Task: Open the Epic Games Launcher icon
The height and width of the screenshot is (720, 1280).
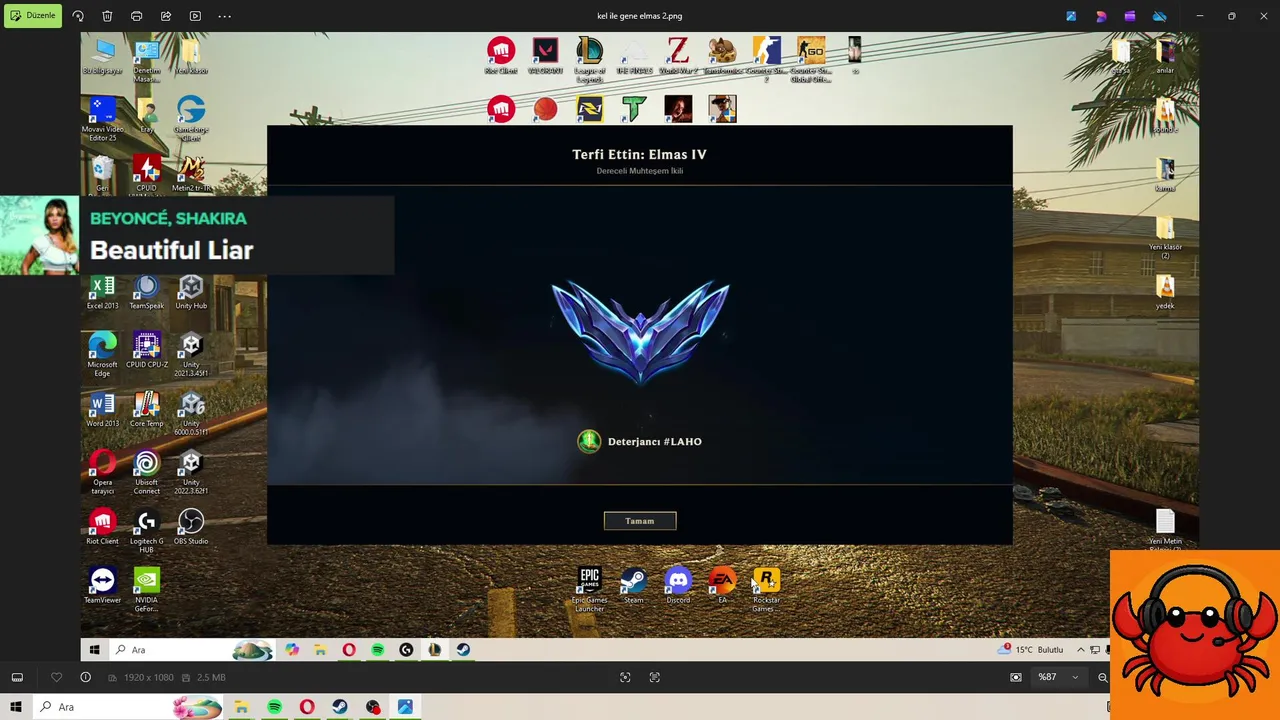Action: pos(590,590)
